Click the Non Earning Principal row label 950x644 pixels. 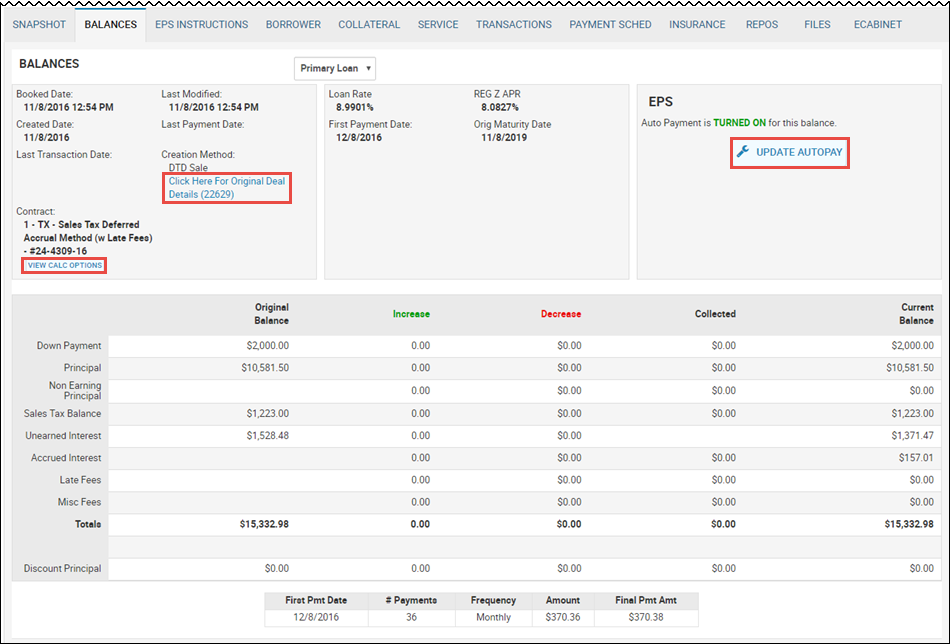point(75,391)
